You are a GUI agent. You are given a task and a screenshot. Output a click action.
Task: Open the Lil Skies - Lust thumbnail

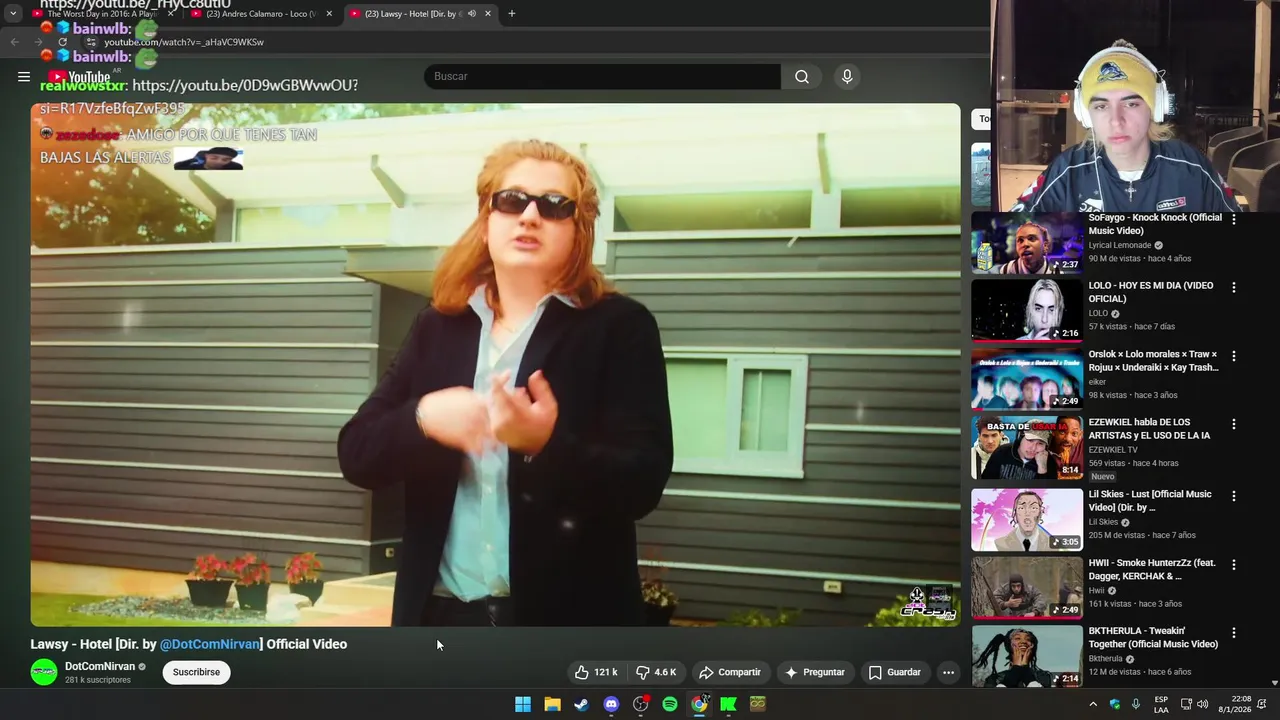1027,520
